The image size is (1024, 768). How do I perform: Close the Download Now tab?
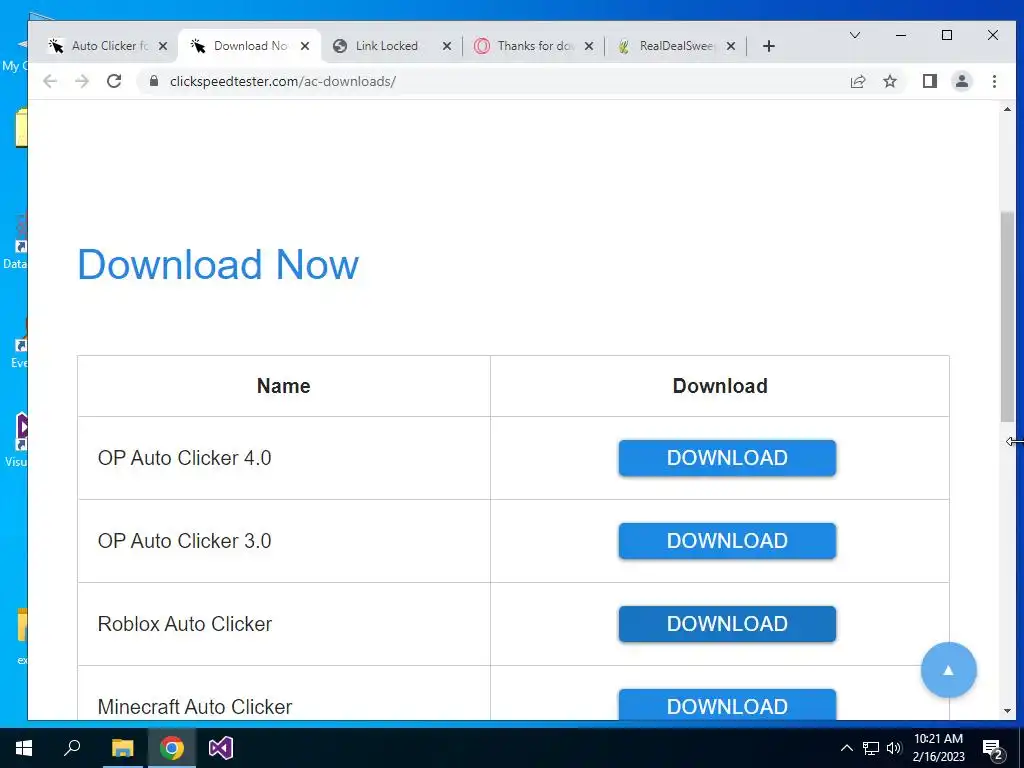[x=304, y=46]
